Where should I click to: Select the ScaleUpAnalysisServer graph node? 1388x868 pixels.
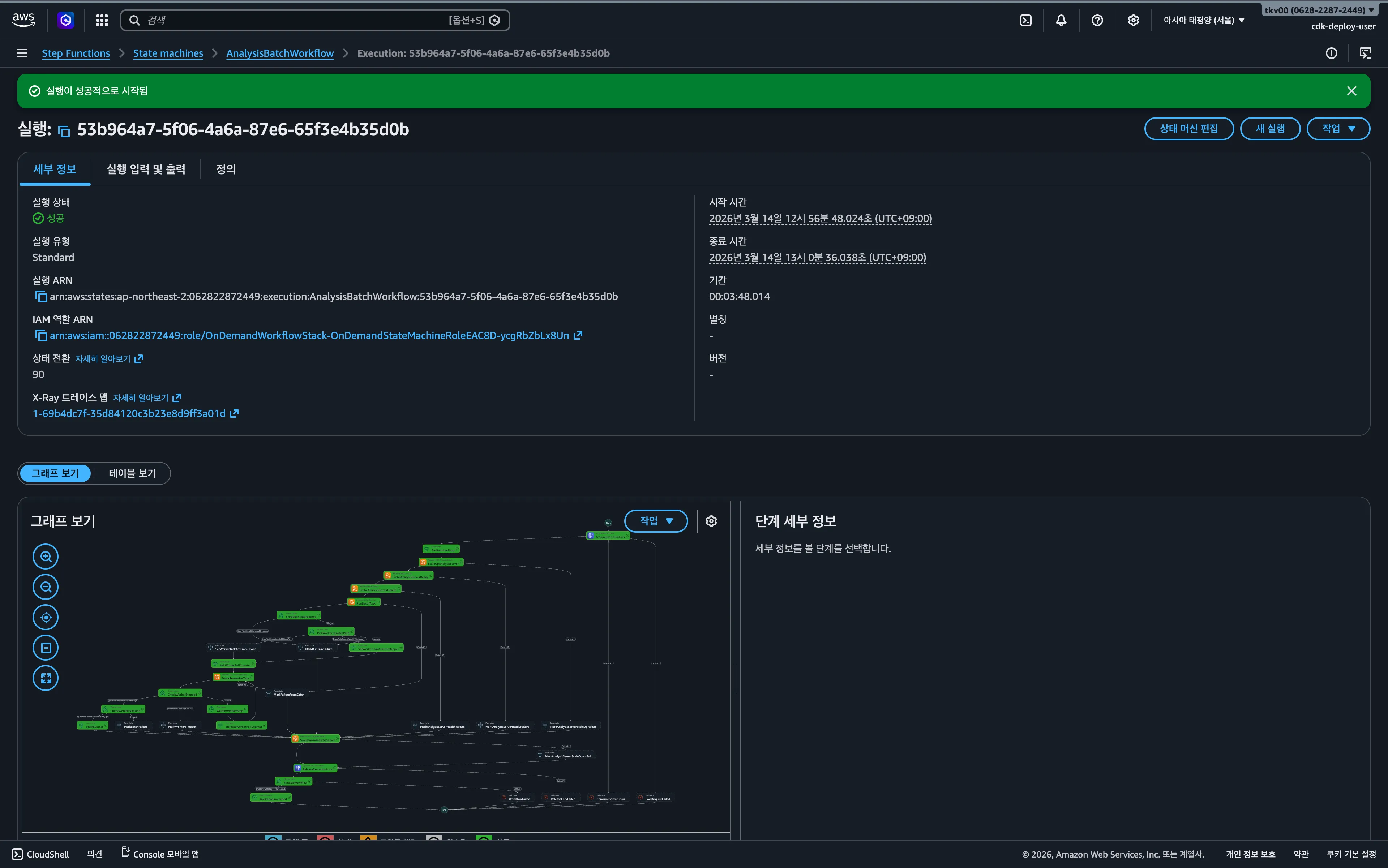pos(441,563)
